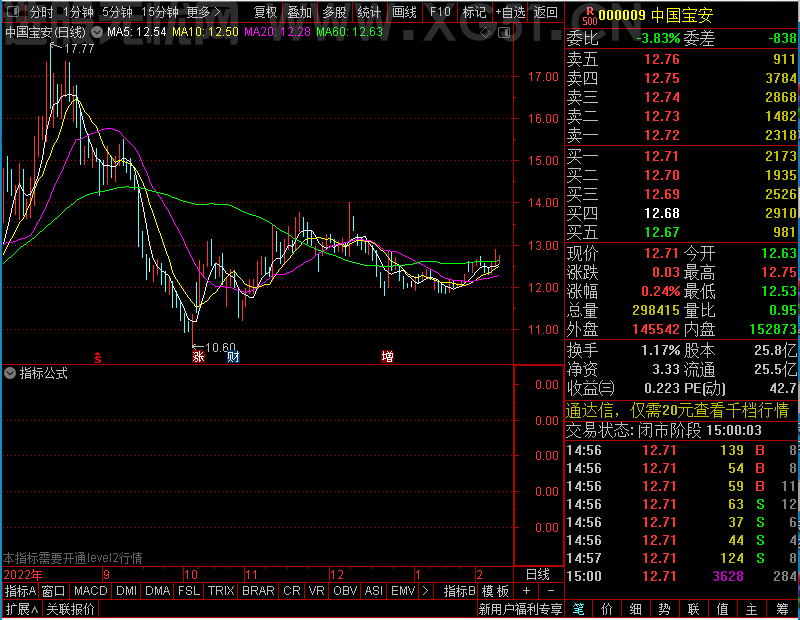Select 笔 tick tab

(x=579, y=609)
